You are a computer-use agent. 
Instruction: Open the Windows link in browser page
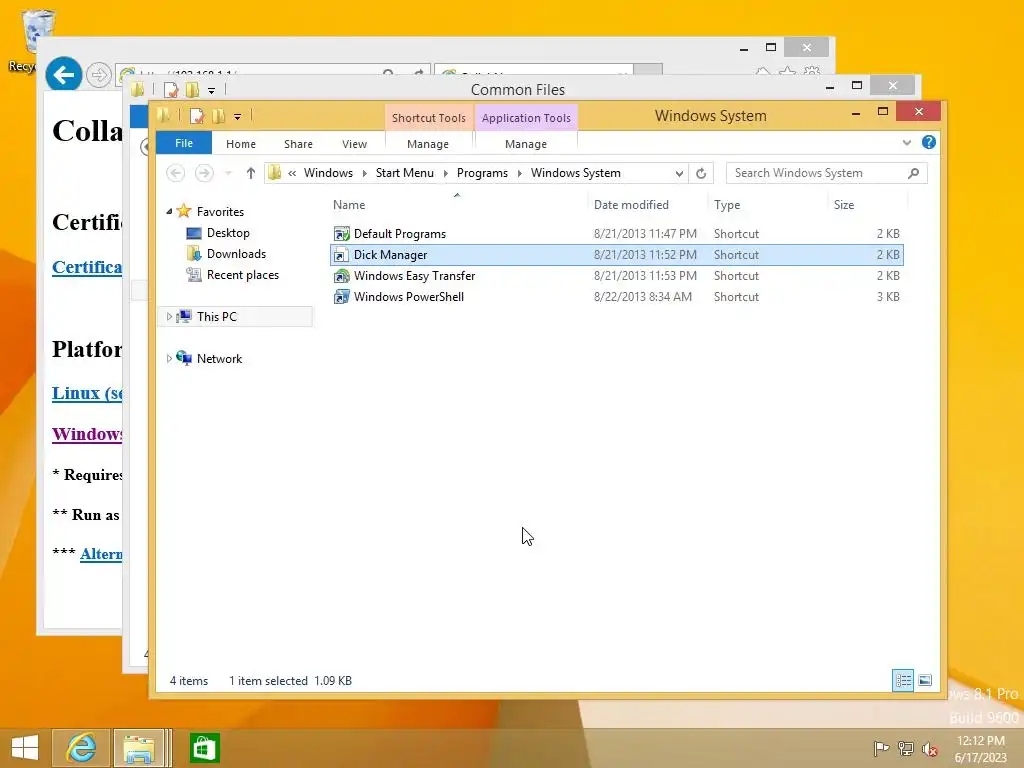[x=87, y=434]
